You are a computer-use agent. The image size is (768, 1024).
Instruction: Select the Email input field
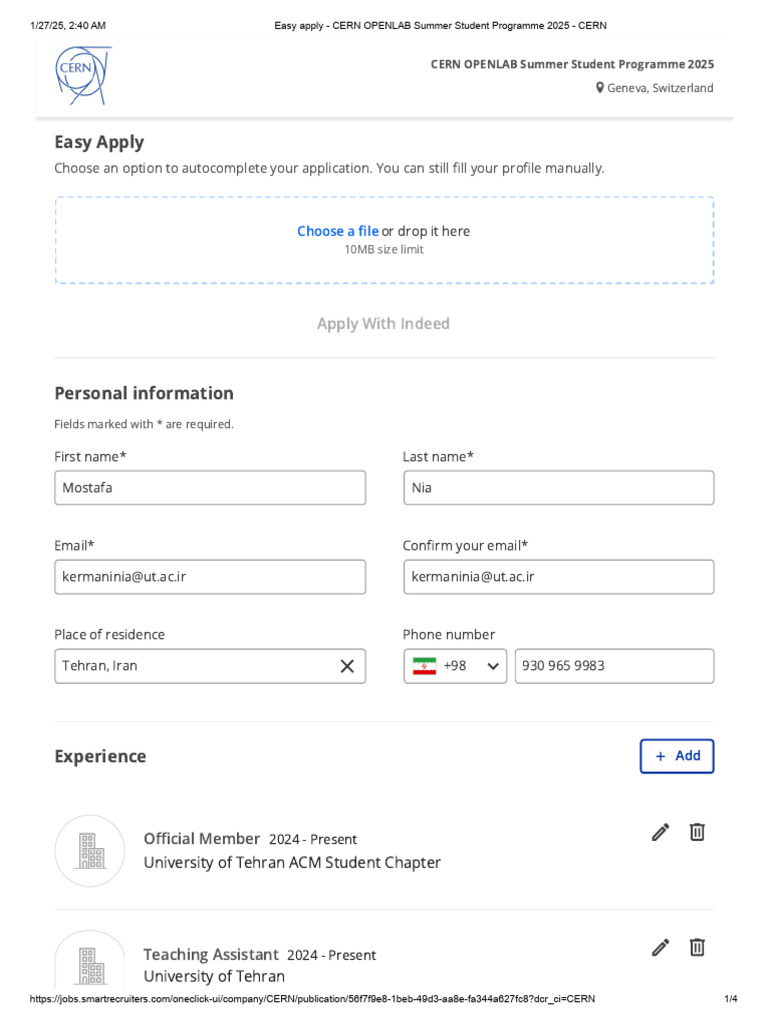(x=210, y=577)
